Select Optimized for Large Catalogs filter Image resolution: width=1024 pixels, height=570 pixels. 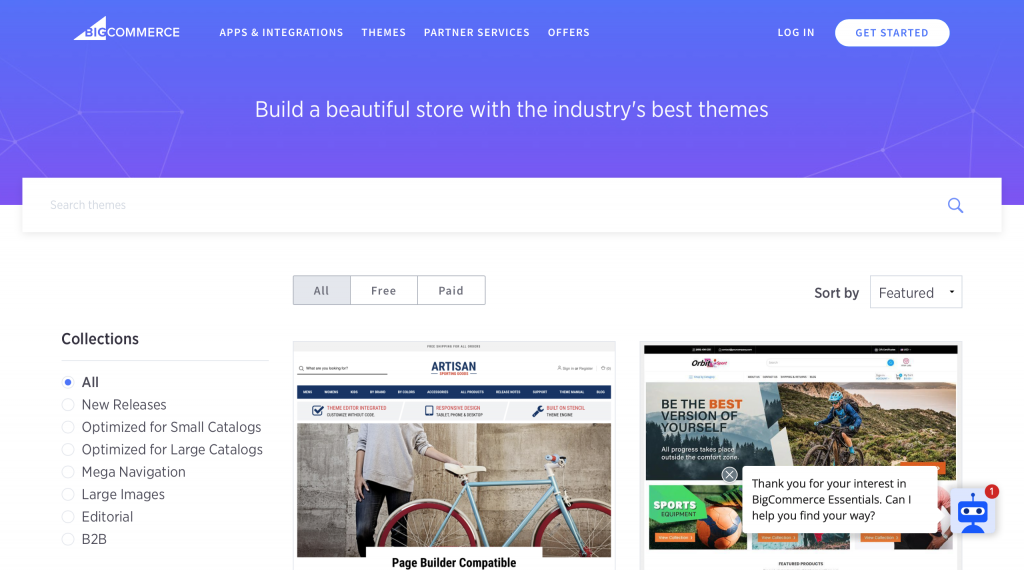tap(163, 450)
